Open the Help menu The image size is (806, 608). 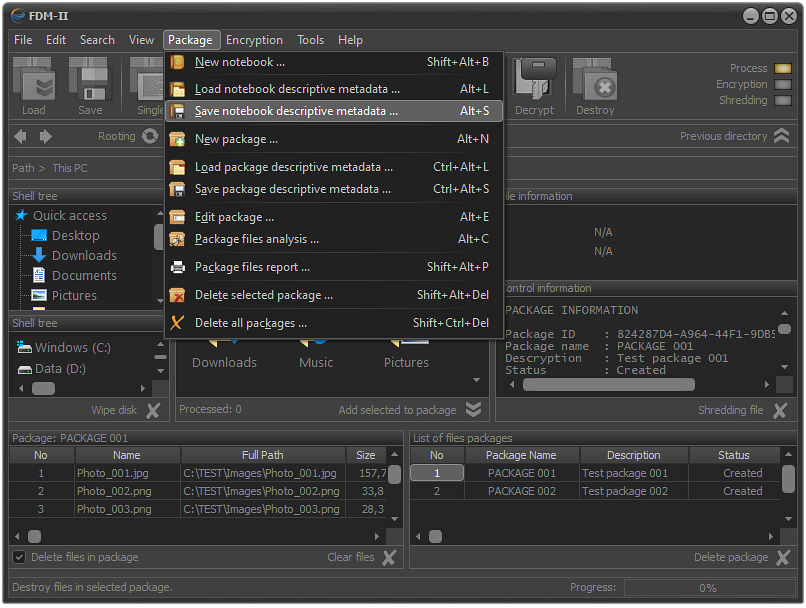[350, 40]
